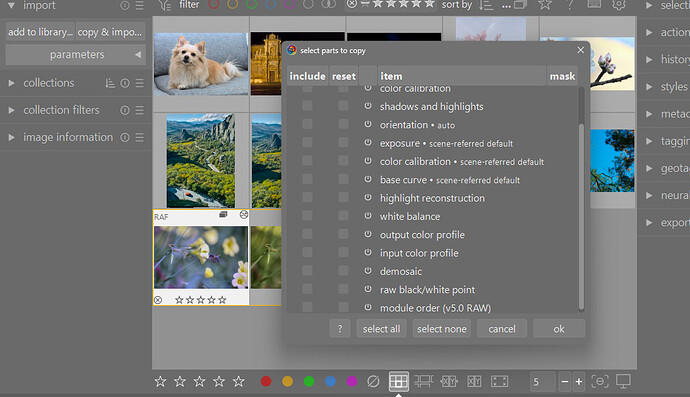Click the reject symbol in bottom bar
The image size is (690, 397).
coord(373,381)
